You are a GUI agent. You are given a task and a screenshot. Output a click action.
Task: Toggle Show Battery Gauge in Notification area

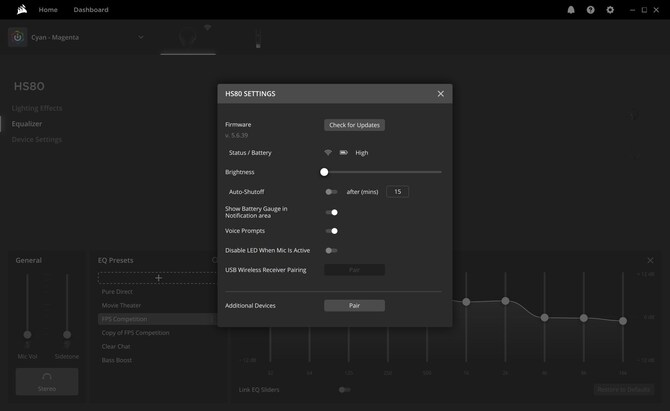[331, 212]
